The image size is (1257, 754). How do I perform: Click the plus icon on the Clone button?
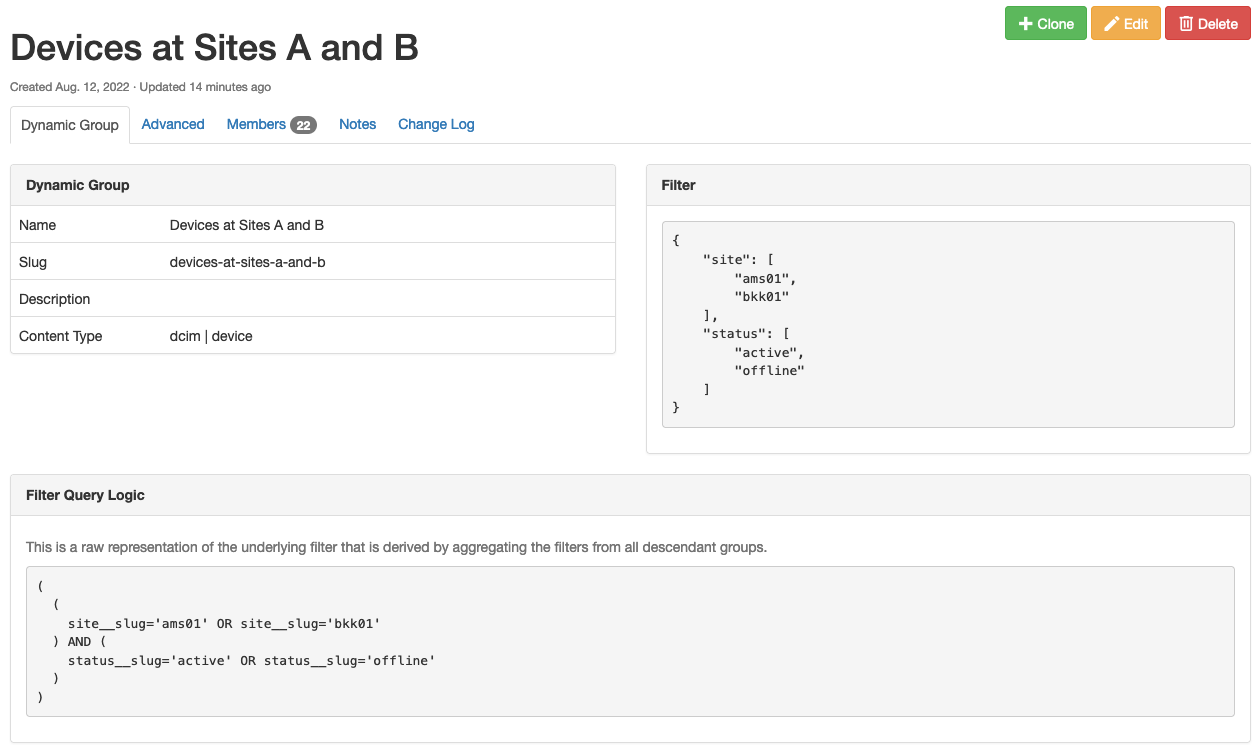[x=1027, y=22]
